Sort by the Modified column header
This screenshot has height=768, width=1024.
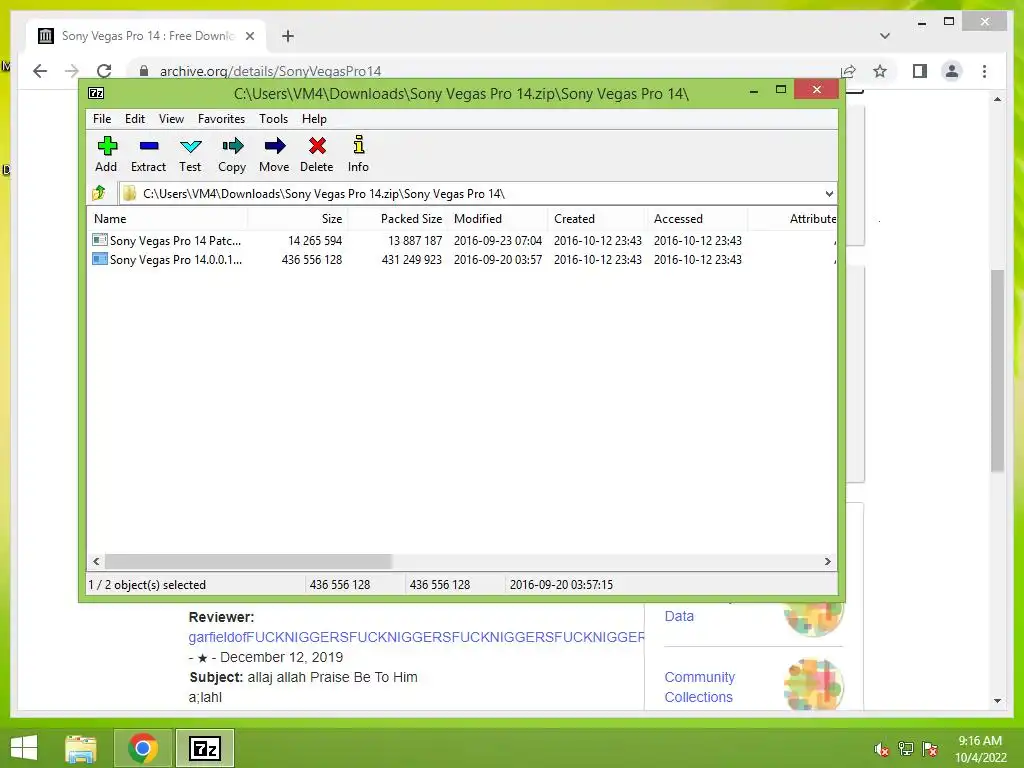coord(498,219)
